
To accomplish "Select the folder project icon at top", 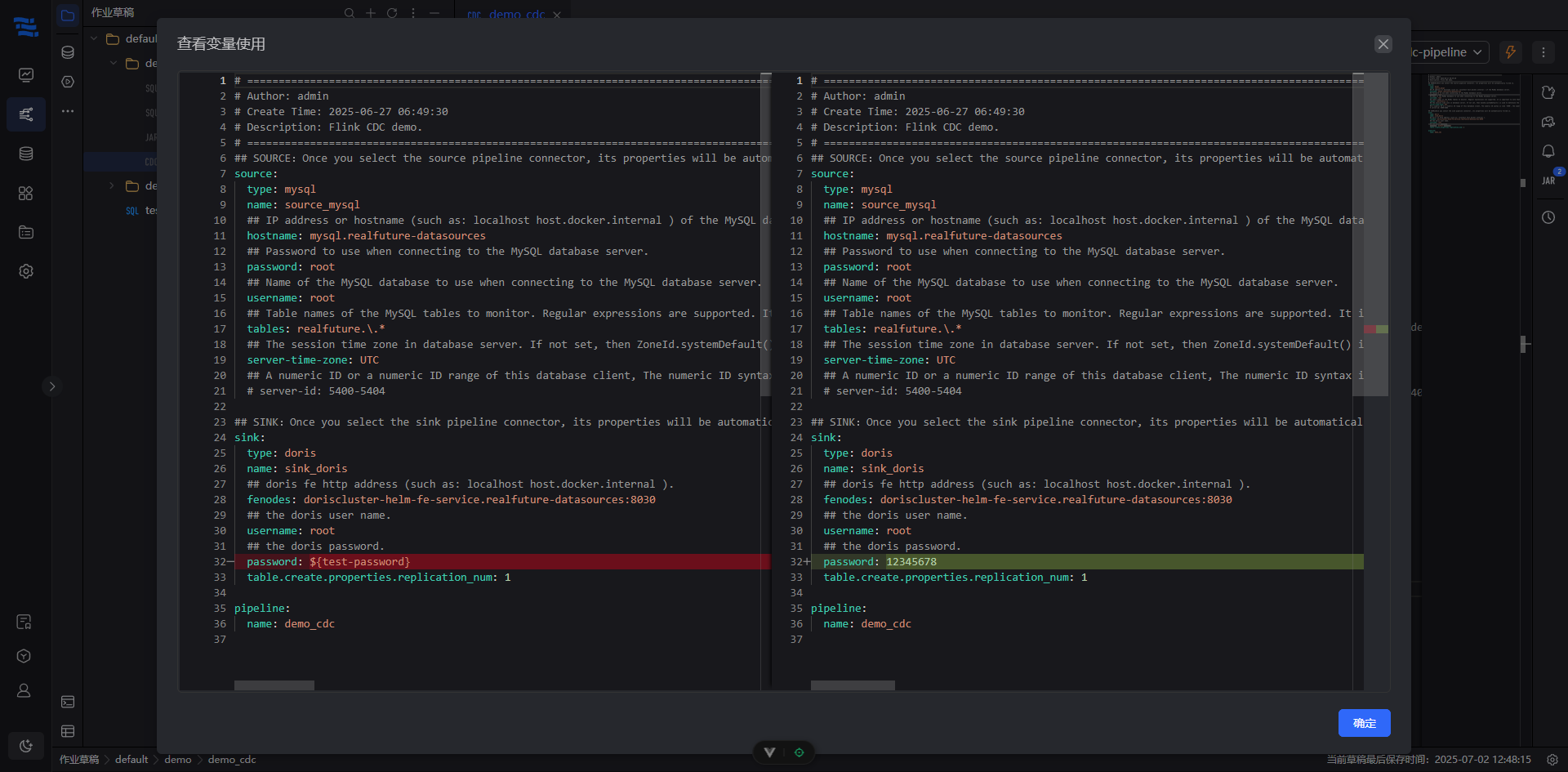I will pos(68,15).
